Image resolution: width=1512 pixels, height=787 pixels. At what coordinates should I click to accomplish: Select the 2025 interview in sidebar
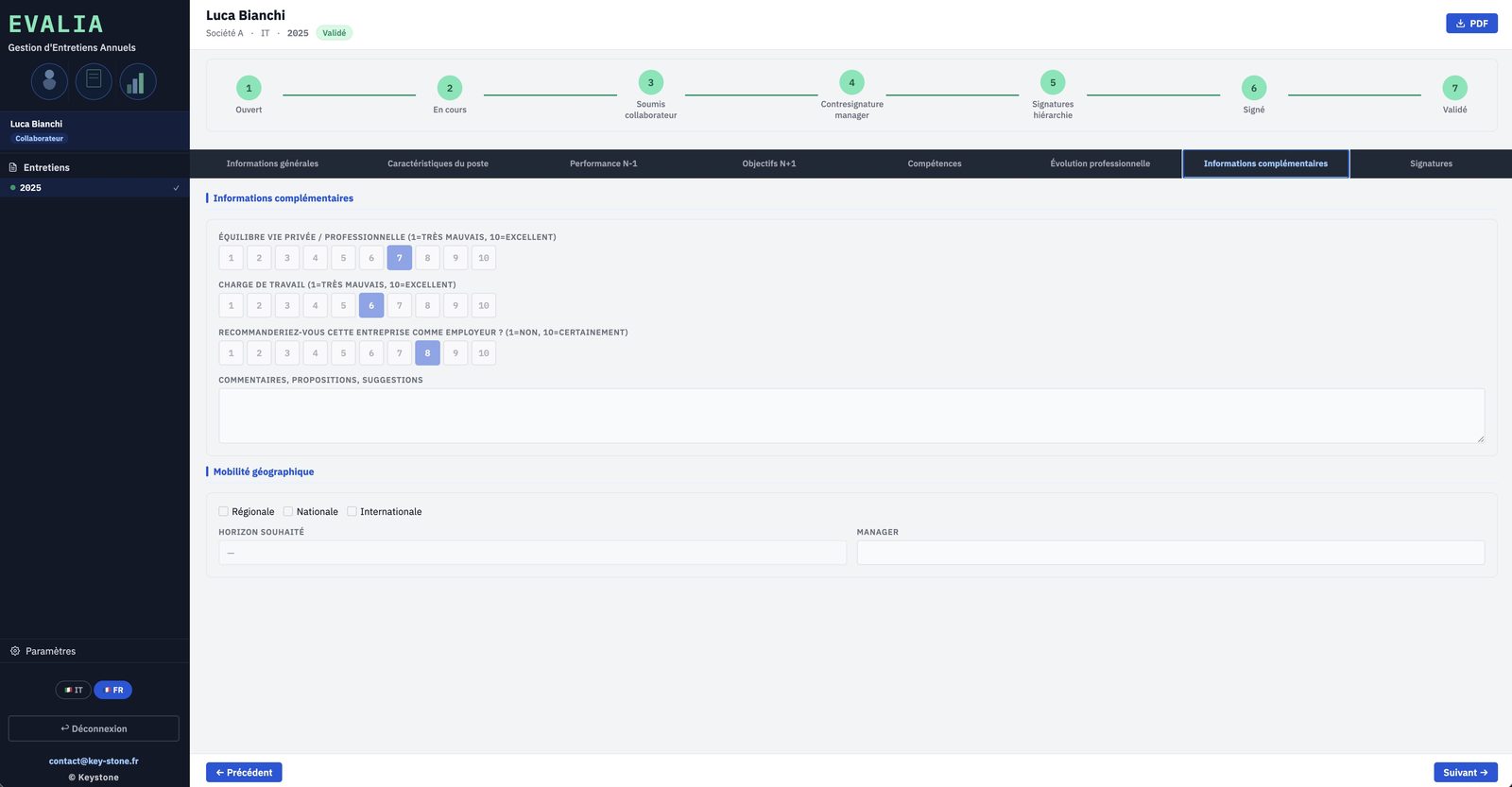coord(94,188)
